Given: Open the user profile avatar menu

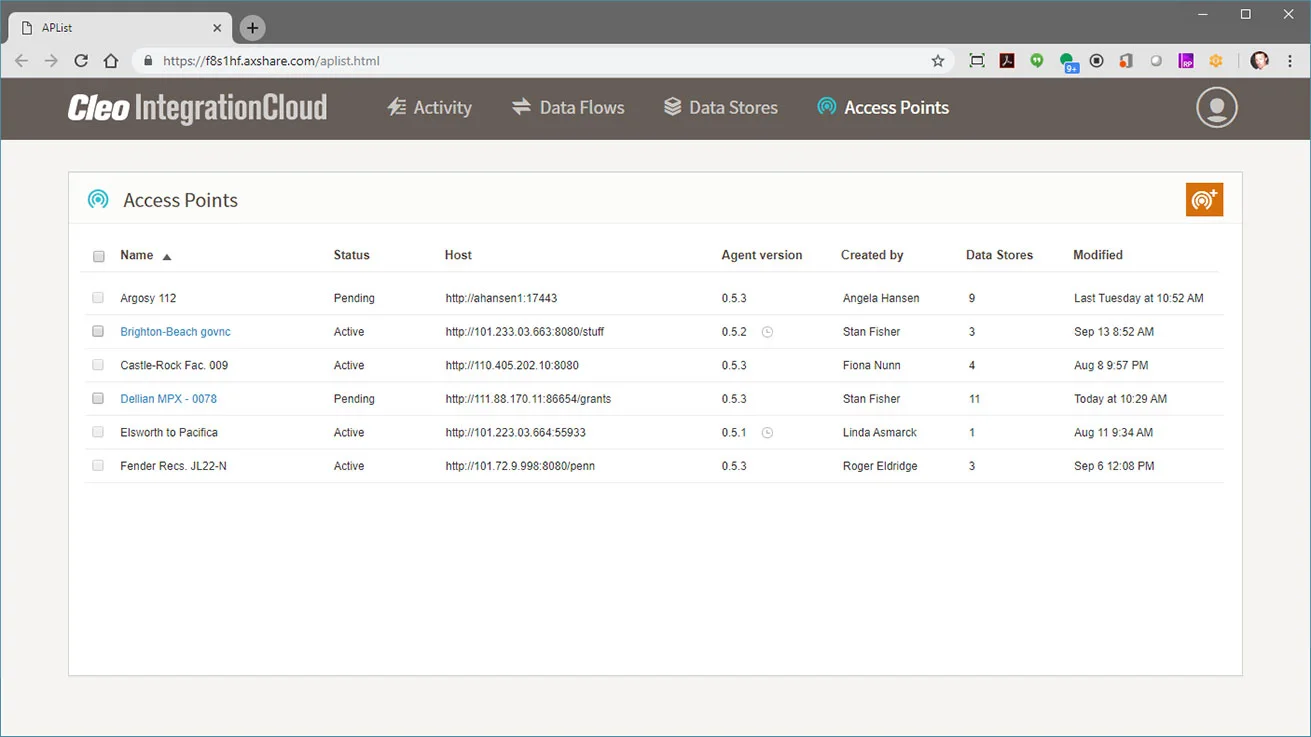Looking at the screenshot, I should 1217,108.
